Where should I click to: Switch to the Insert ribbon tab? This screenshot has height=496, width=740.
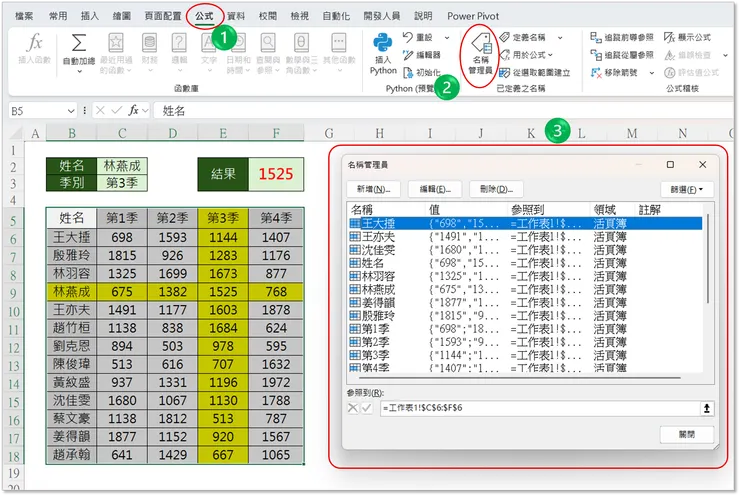click(x=90, y=16)
